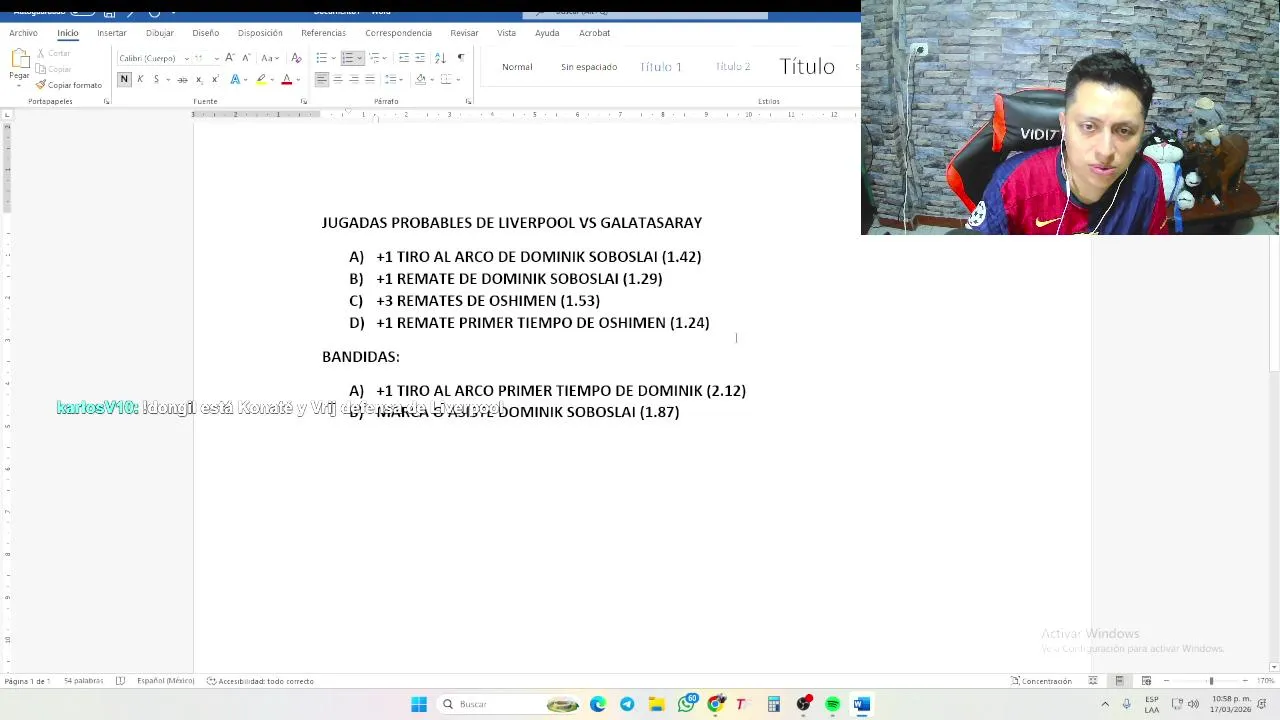Image resolution: width=1280 pixels, height=720 pixels.
Task: Switch to print layout view icon
Action: (x=1119, y=681)
